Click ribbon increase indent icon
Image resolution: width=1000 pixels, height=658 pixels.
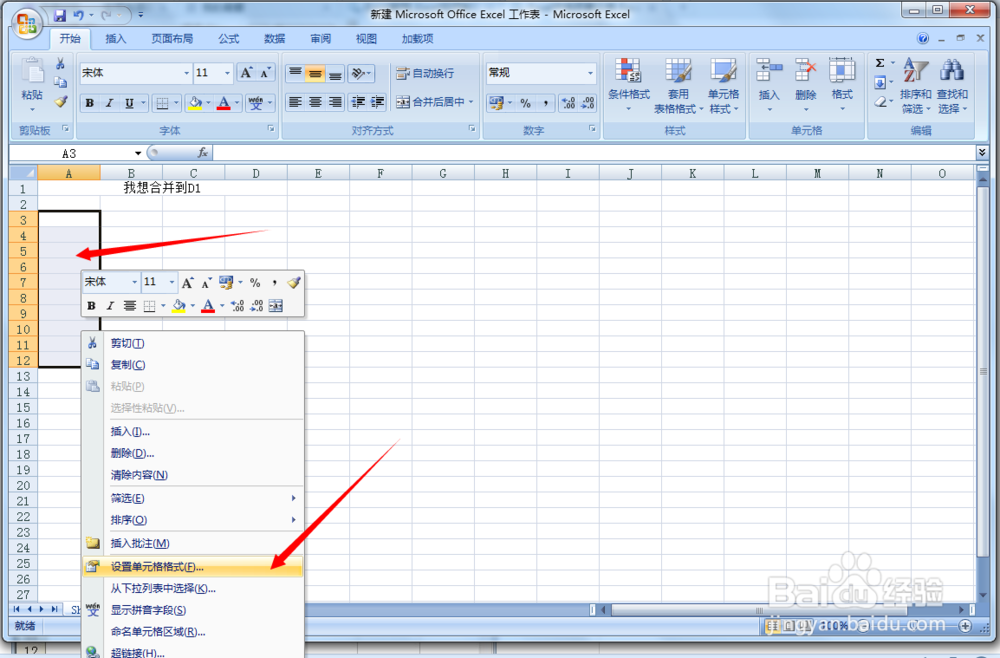[378, 102]
